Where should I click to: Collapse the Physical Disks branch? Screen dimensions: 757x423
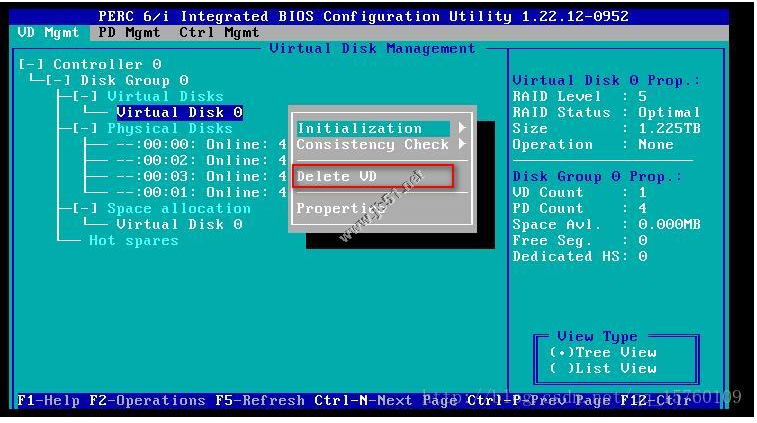pyautogui.click(x=85, y=128)
